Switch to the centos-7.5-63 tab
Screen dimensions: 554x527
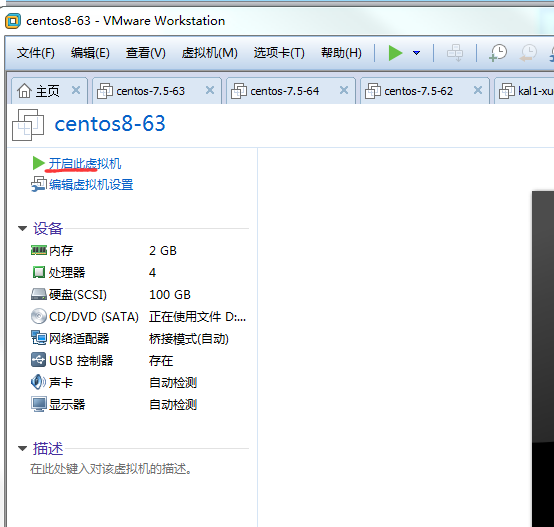pyautogui.click(x=157, y=91)
